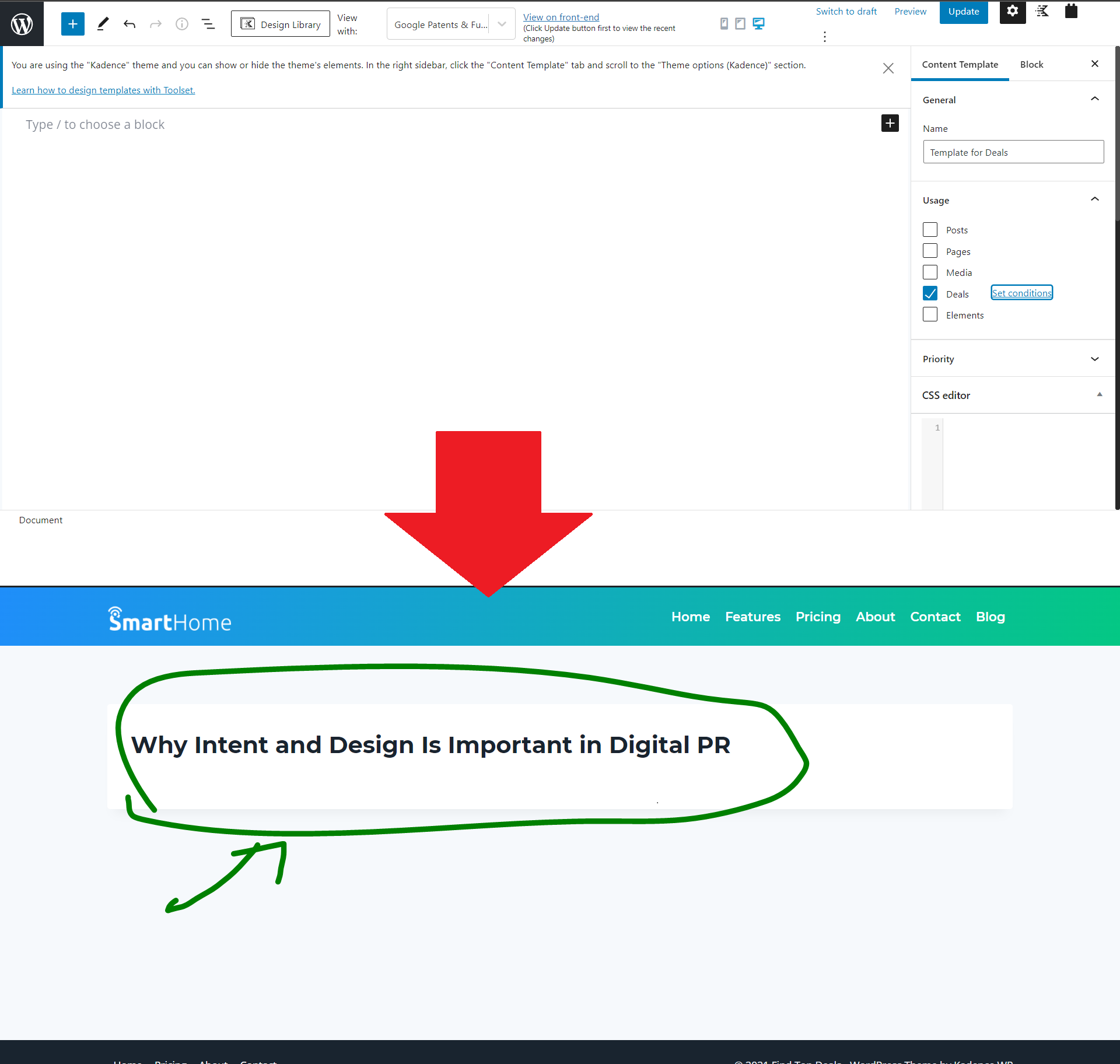
Task: Toggle the settings gear sidebar
Action: pyautogui.click(x=1013, y=12)
